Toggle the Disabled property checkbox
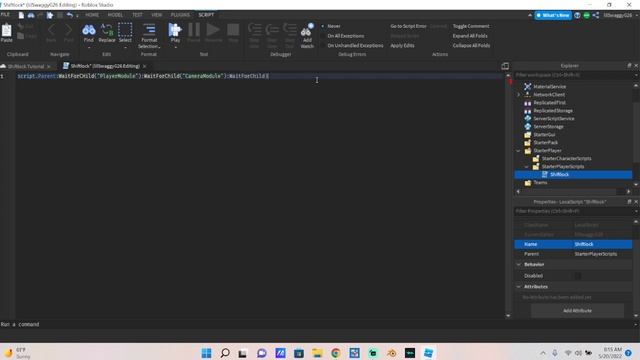The width and height of the screenshot is (640, 360). [x=578, y=276]
